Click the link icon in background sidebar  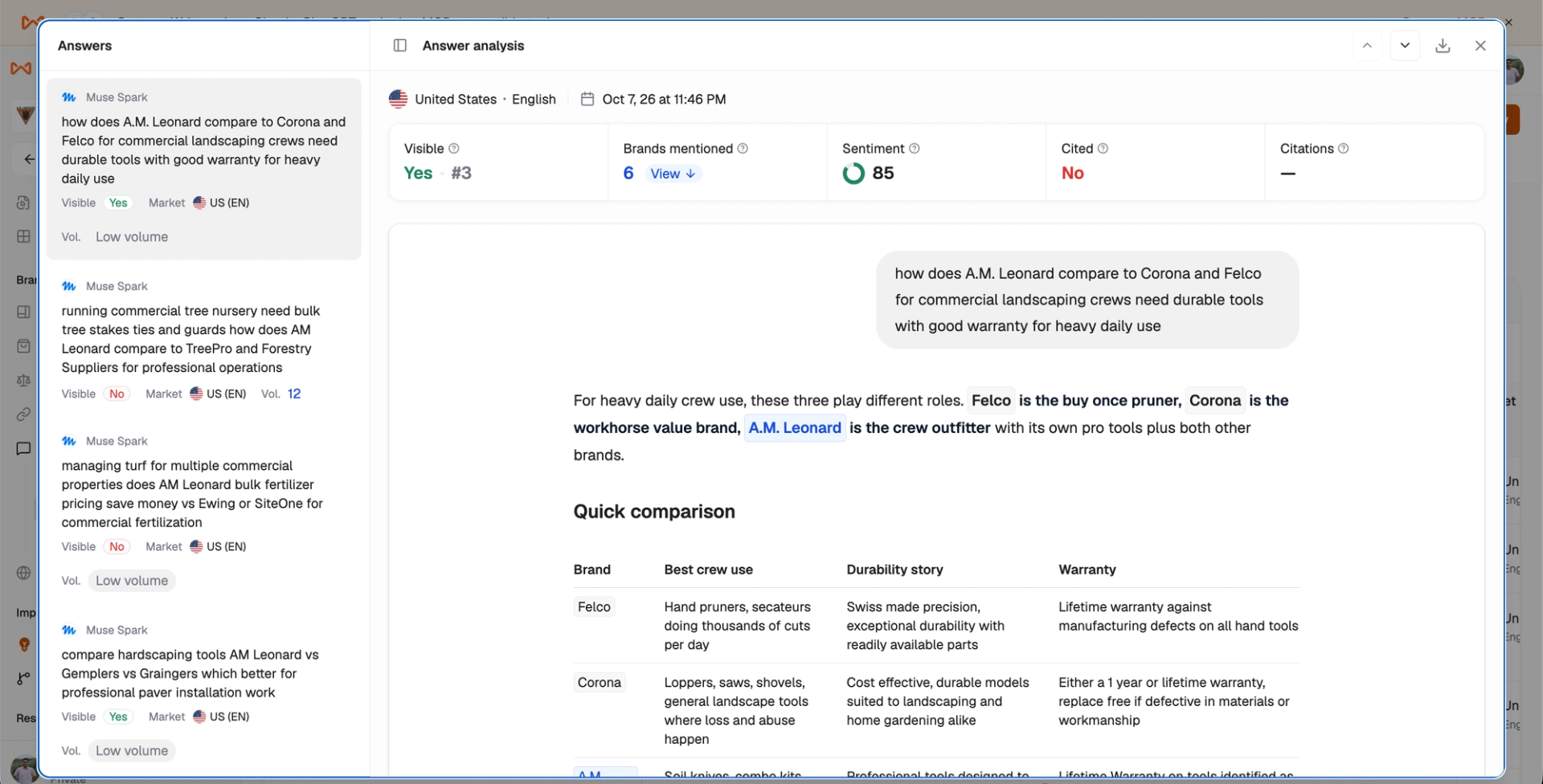(23, 414)
